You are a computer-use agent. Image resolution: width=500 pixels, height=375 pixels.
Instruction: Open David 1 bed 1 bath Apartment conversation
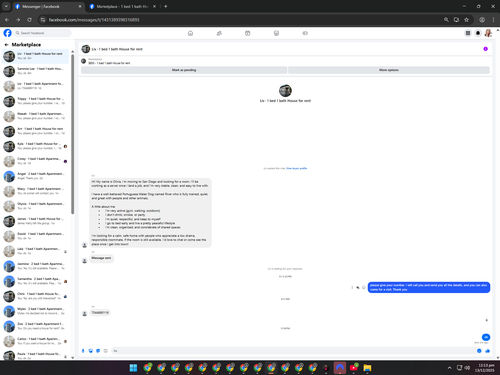36,236
